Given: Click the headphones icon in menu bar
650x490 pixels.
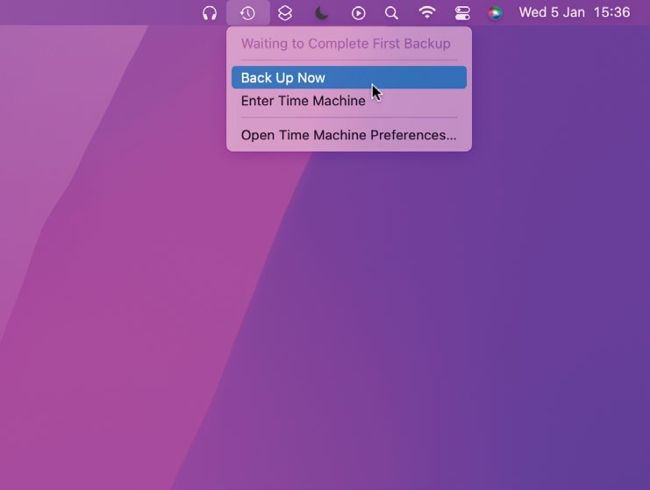Looking at the screenshot, I should [x=209, y=13].
